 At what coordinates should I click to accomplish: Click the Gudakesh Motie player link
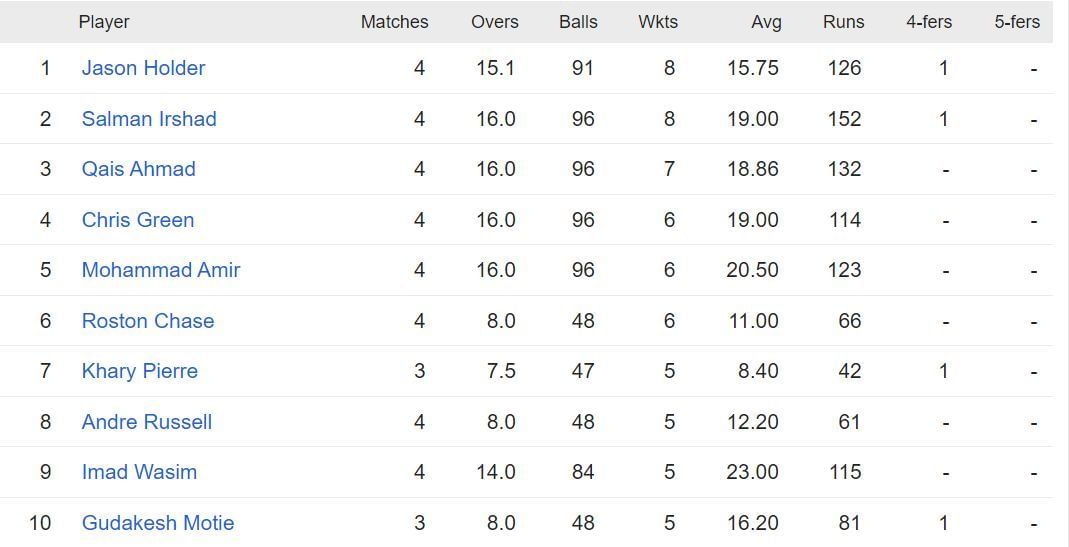coord(158,523)
